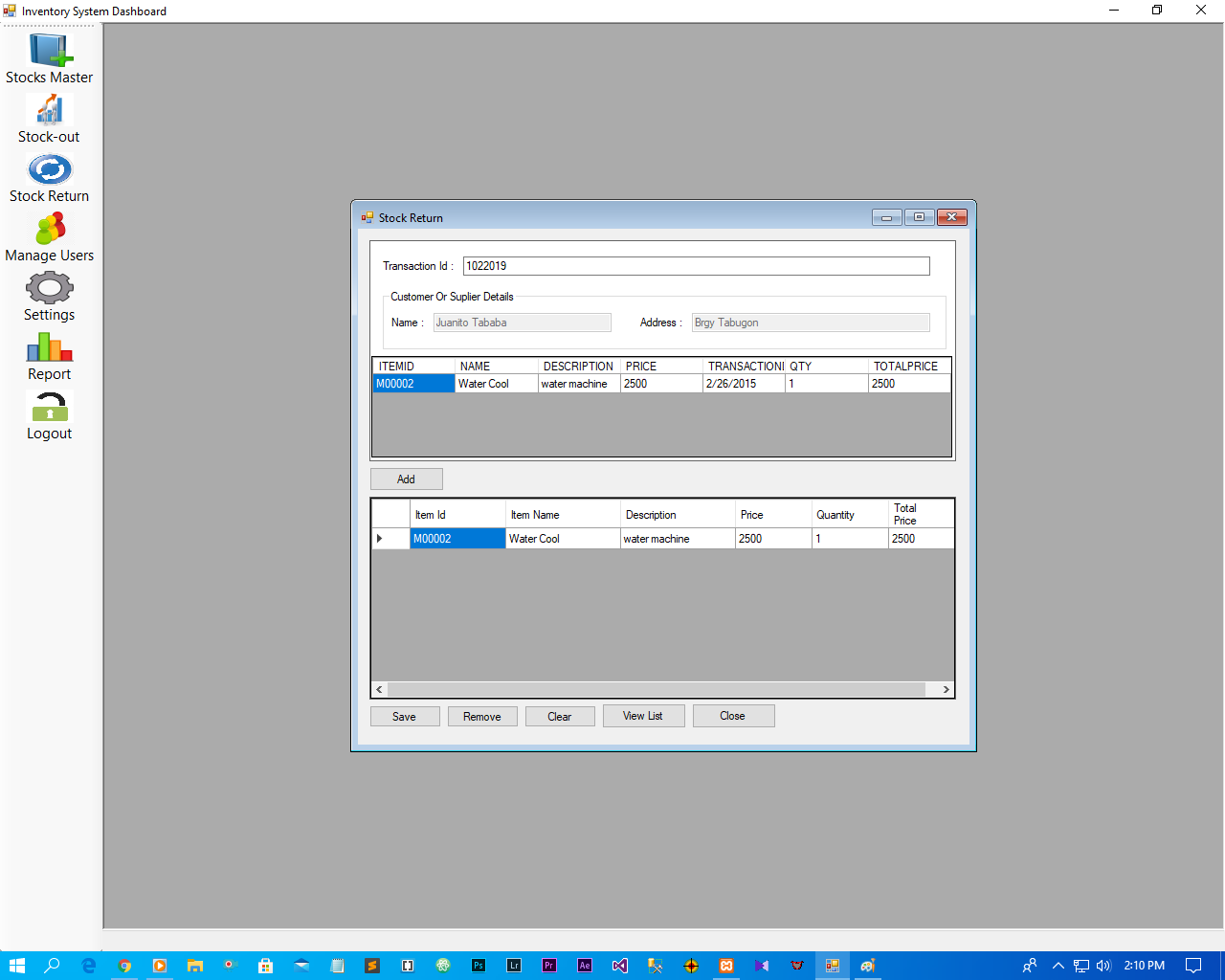Launch Photoshop from the taskbar

478,965
